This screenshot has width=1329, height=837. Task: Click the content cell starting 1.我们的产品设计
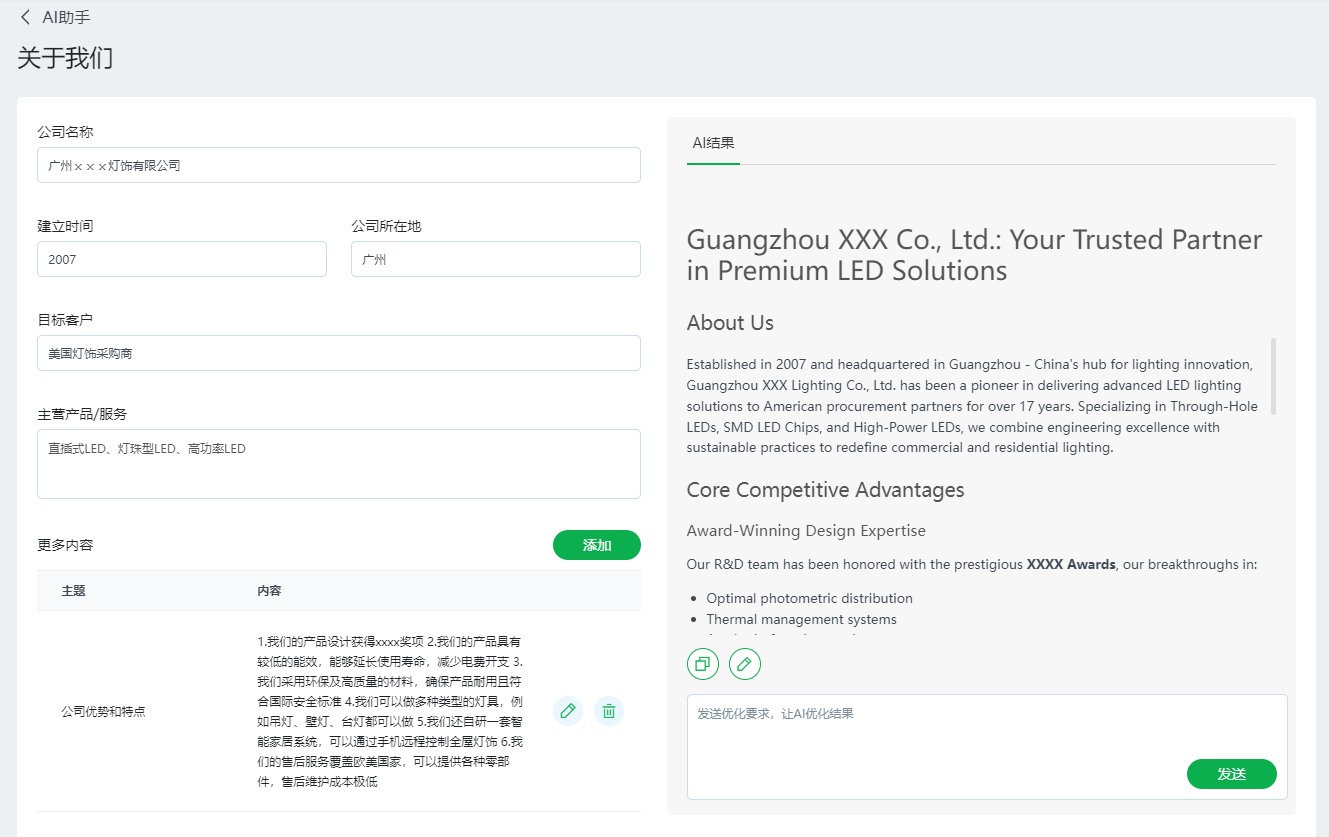[x=391, y=711]
